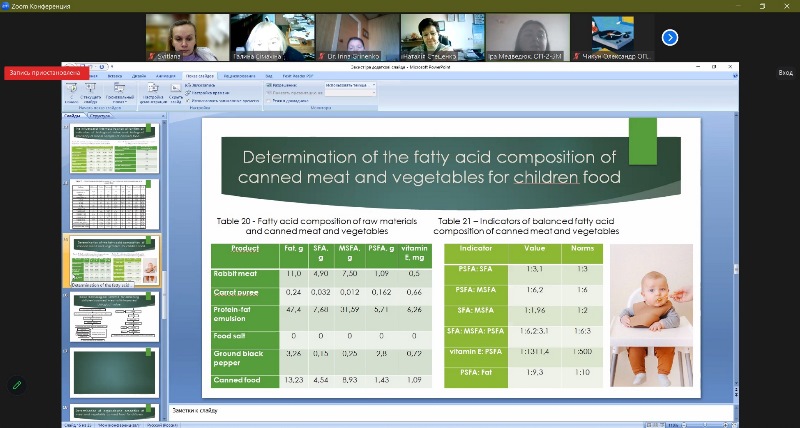Select the Медведюк participant video

click(x=528, y=37)
